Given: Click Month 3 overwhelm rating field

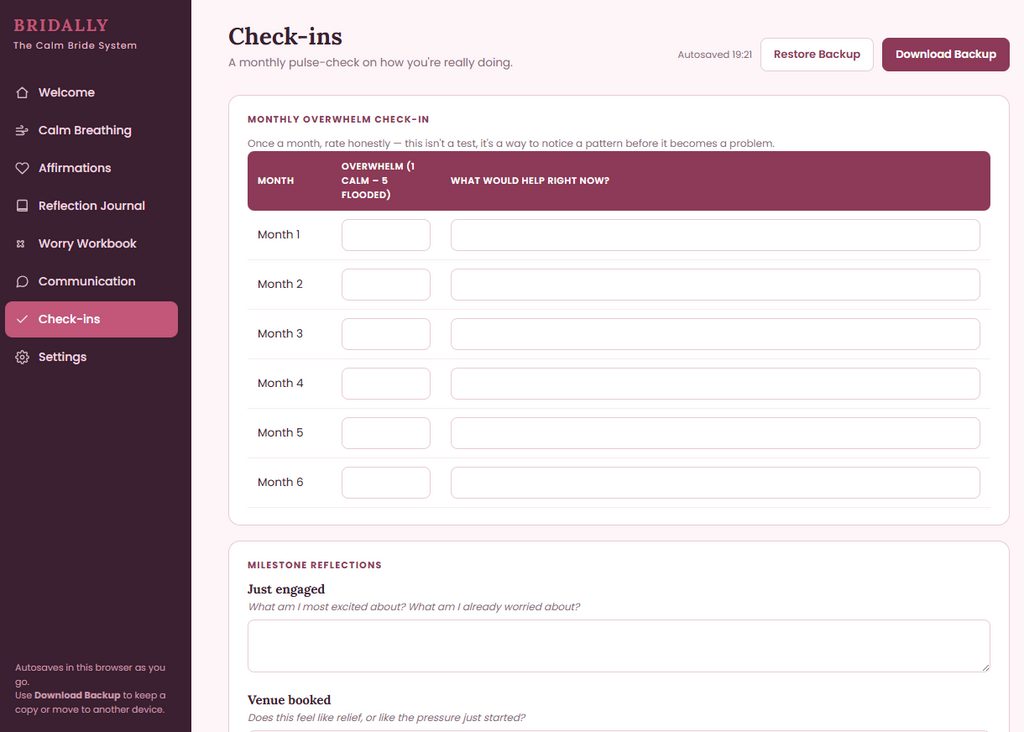Looking at the screenshot, I should coord(386,334).
